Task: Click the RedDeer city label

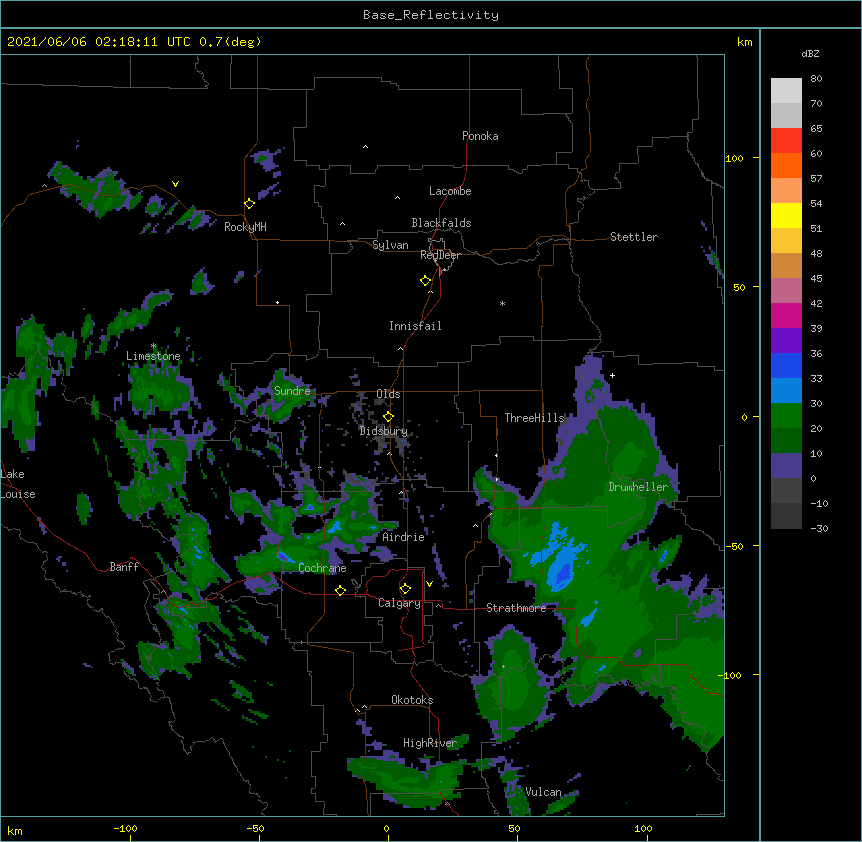Action: point(440,255)
